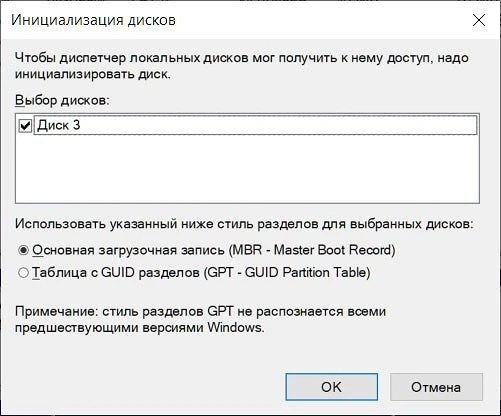Viewport: 501px width, 416px height.
Task: Click the Инициализация дисков title bar
Action: pyautogui.click(x=233, y=20)
